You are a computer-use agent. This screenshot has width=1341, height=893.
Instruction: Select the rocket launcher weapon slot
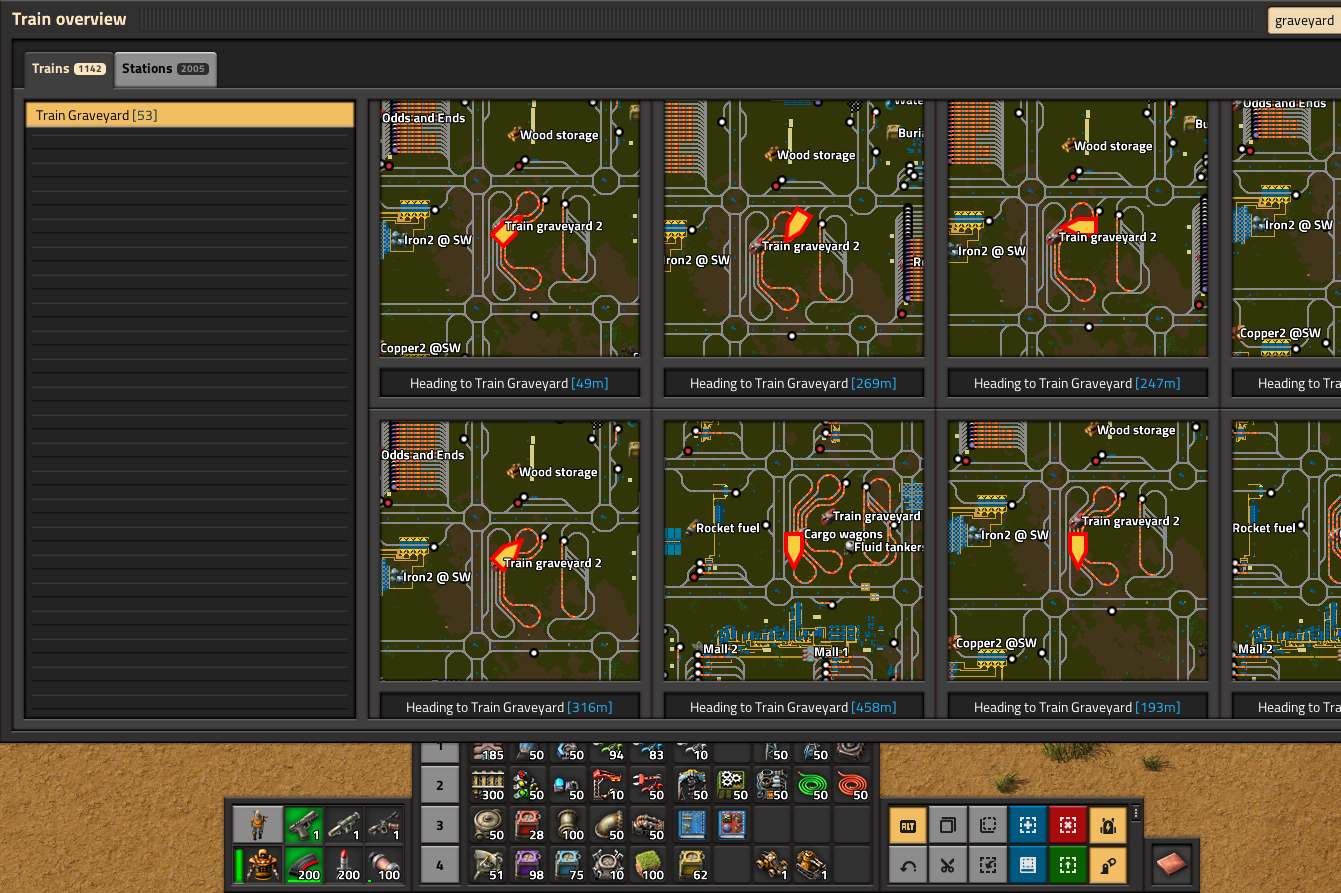point(343,825)
